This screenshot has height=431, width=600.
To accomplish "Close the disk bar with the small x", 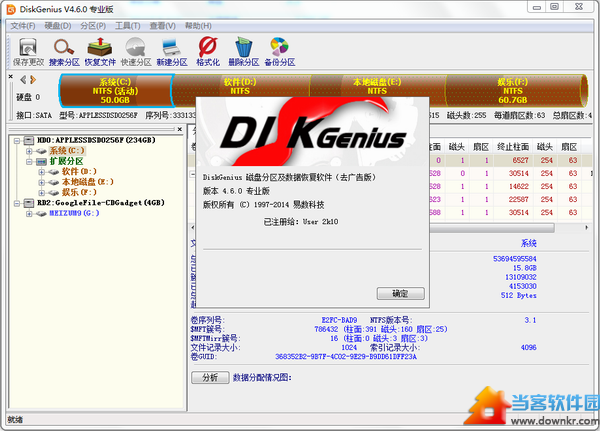I will [x=11, y=77].
